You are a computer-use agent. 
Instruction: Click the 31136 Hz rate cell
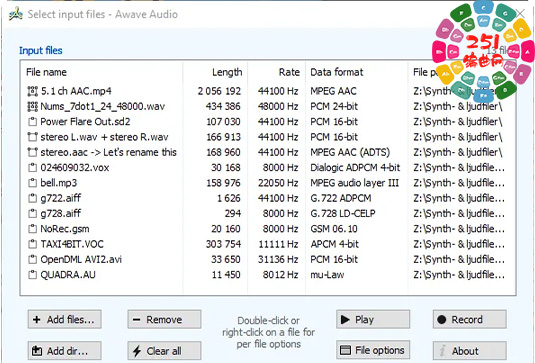(x=278, y=260)
